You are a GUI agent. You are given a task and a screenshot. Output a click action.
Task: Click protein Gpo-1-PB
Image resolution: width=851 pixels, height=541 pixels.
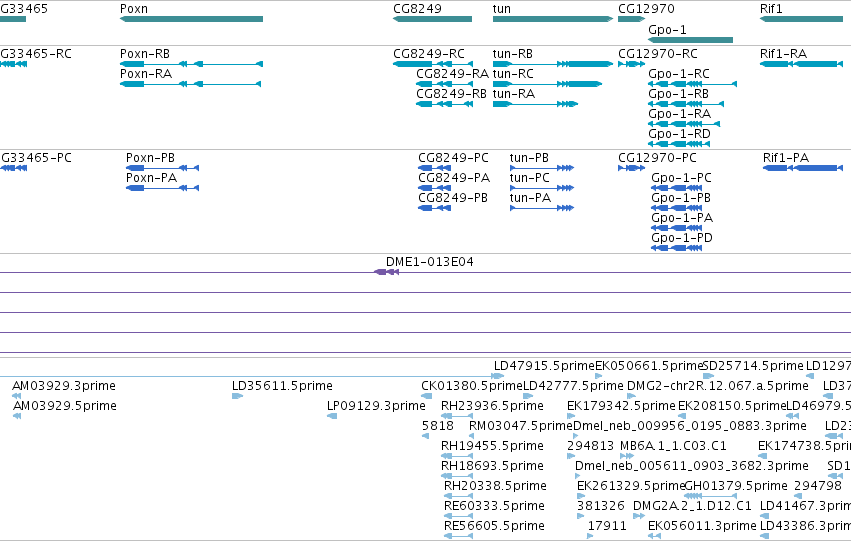point(676,208)
